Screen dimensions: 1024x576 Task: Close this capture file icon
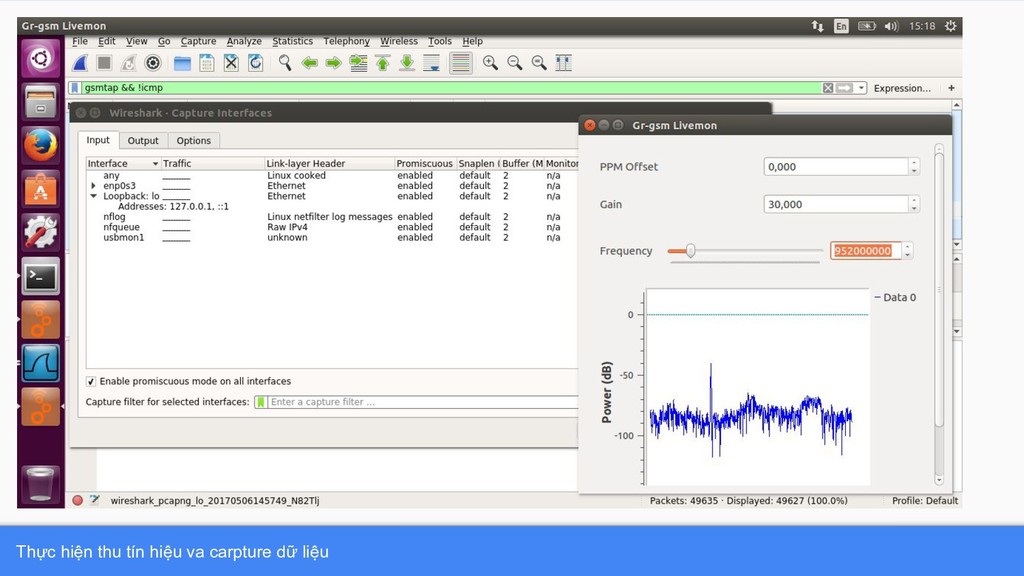[x=231, y=63]
